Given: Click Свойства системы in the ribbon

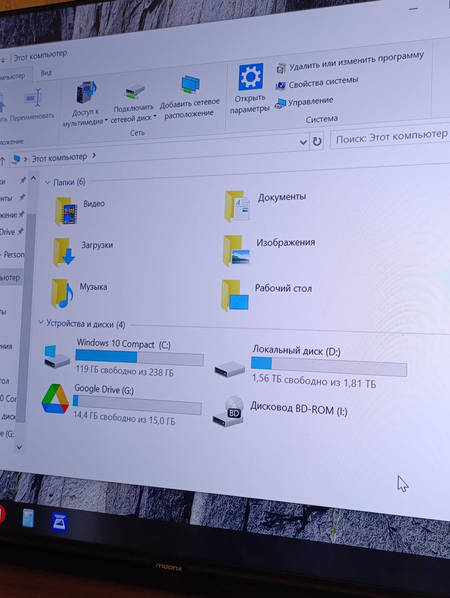Looking at the screenshot, I should [x=323, y=82].
